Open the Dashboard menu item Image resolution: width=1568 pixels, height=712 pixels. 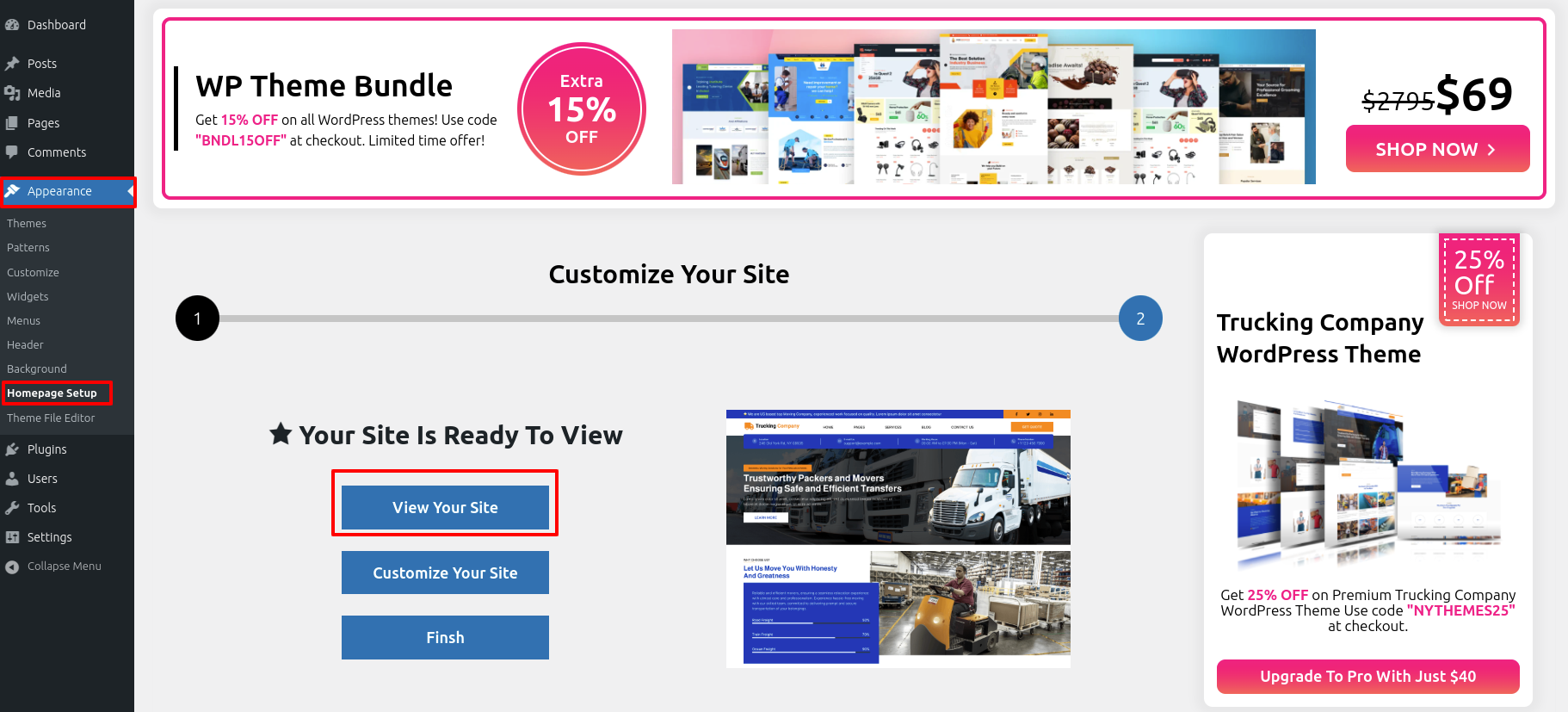click(57, 25)
